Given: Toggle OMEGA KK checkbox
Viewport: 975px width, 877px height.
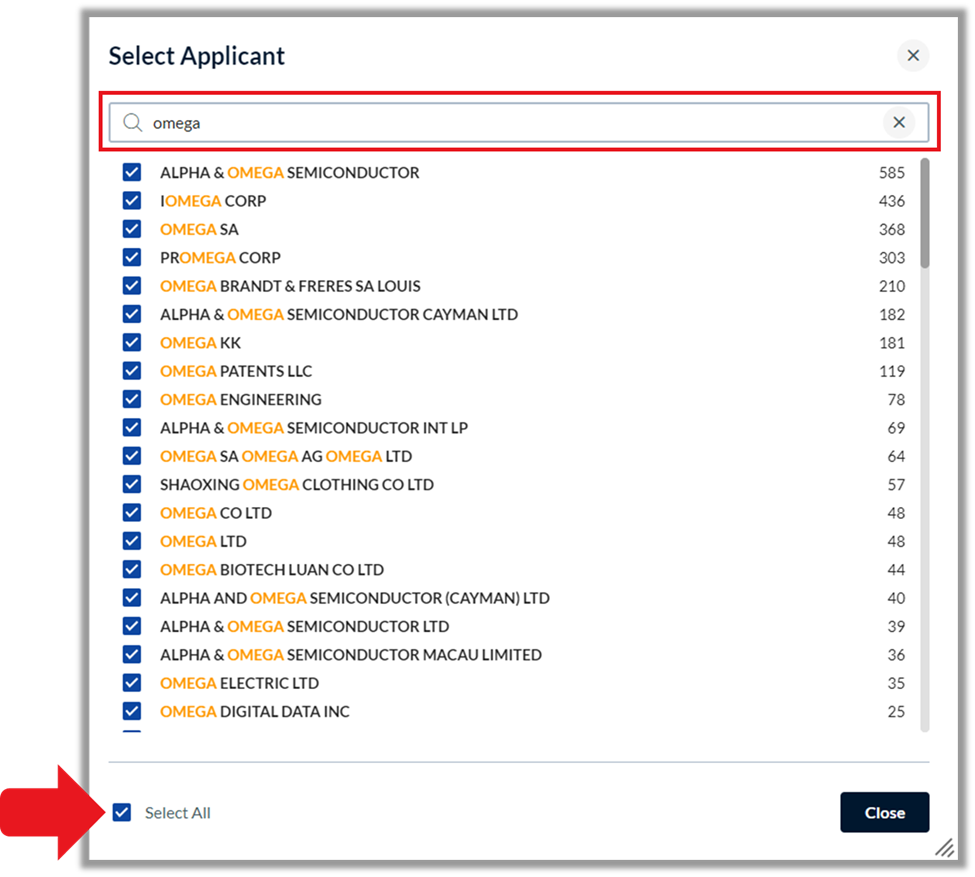Looking at the screenshot, I should [x=132, y=343].
